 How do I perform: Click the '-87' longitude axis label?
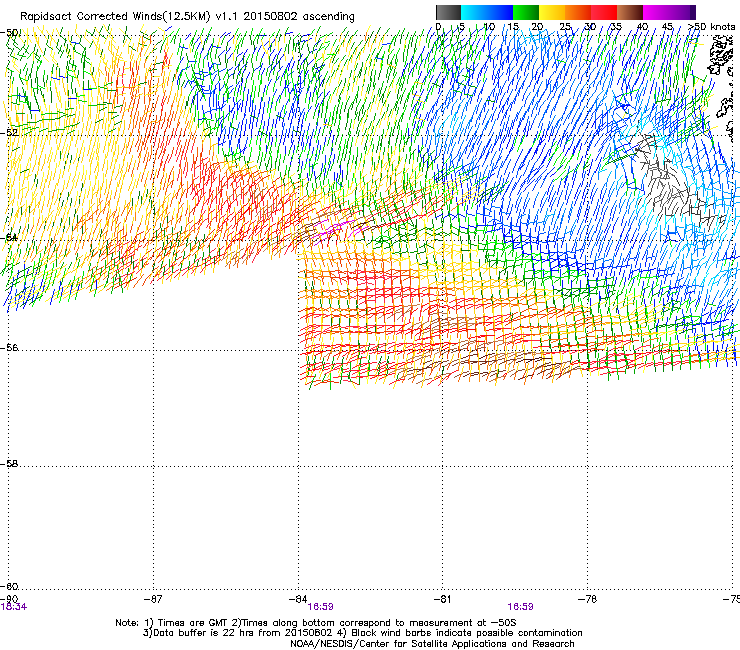[x=153, y=599]
